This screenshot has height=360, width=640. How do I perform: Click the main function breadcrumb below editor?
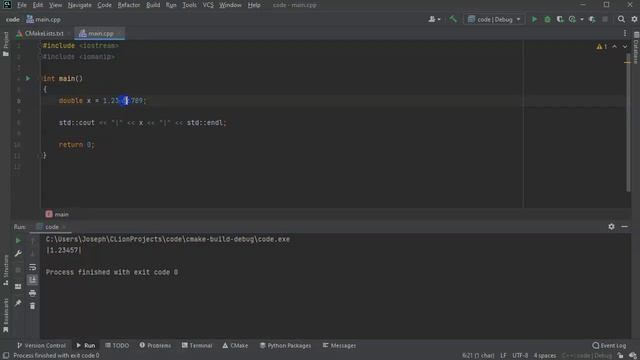tap(57, 214)
